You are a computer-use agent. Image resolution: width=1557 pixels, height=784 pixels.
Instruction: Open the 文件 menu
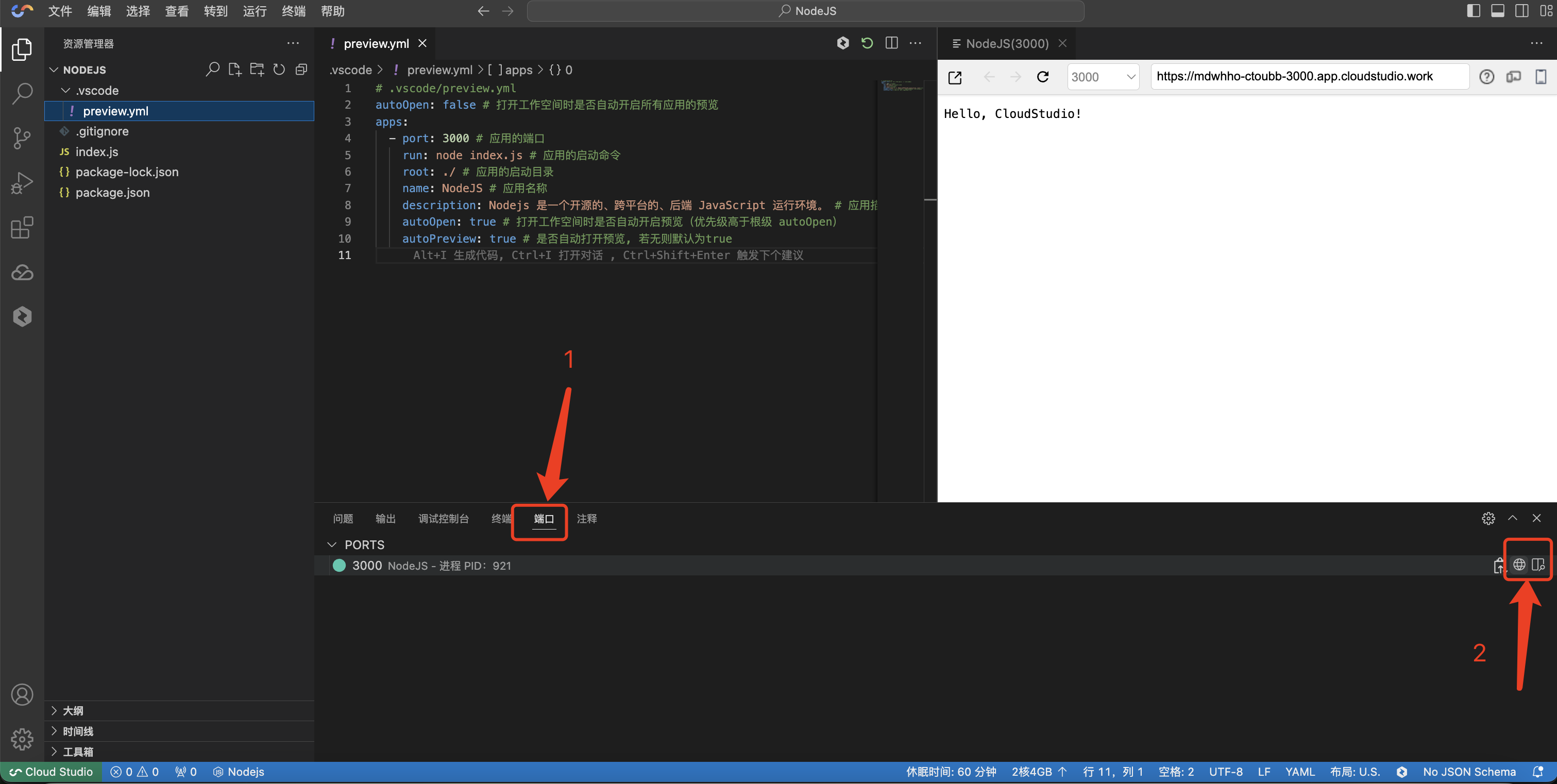[x=60, y=11]
